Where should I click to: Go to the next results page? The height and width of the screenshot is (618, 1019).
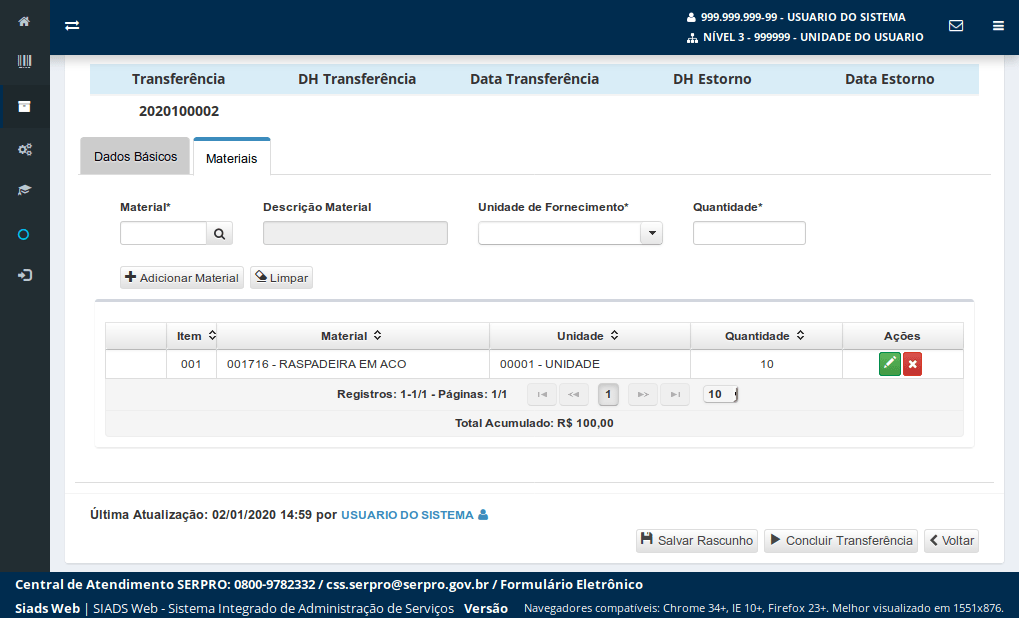click(643, 394)
